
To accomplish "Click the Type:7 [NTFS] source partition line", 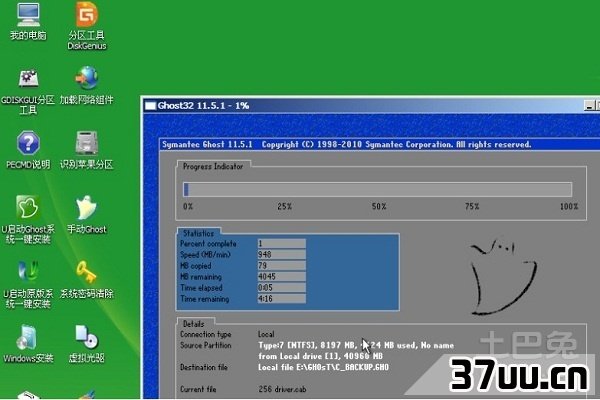I will pos(356,345).
